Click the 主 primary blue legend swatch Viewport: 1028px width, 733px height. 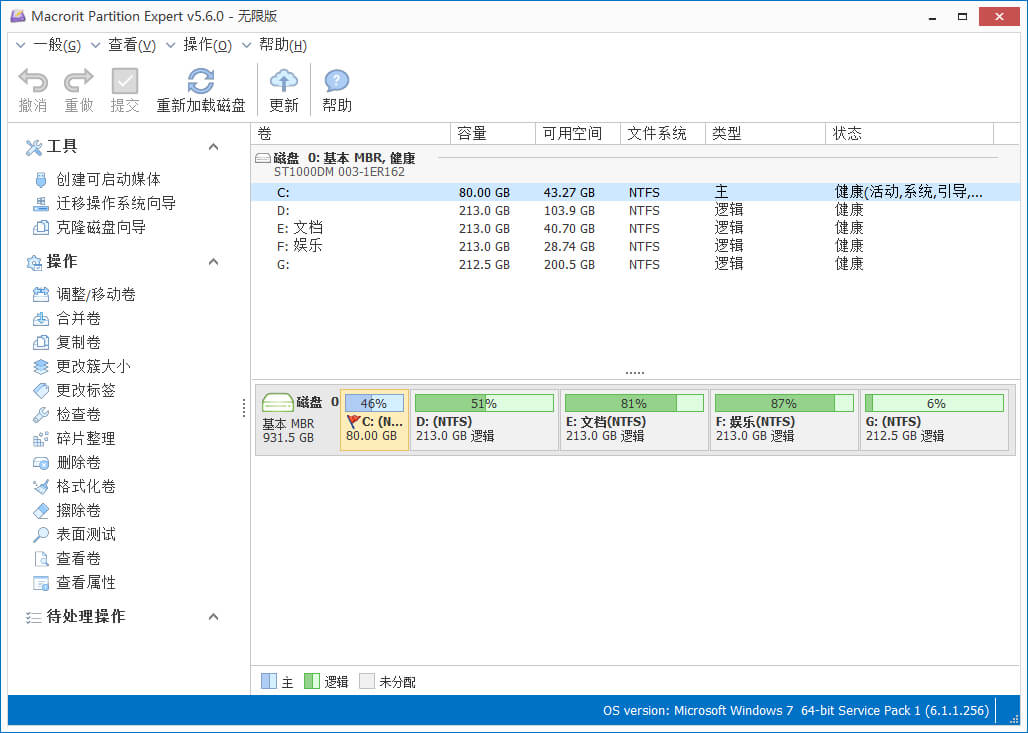click(269, 681)
